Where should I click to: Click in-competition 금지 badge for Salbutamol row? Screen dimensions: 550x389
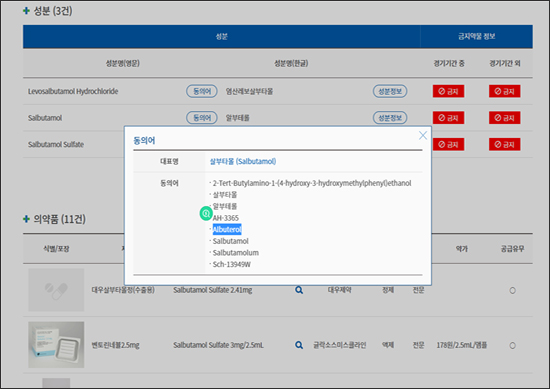(x=448, y=118)
